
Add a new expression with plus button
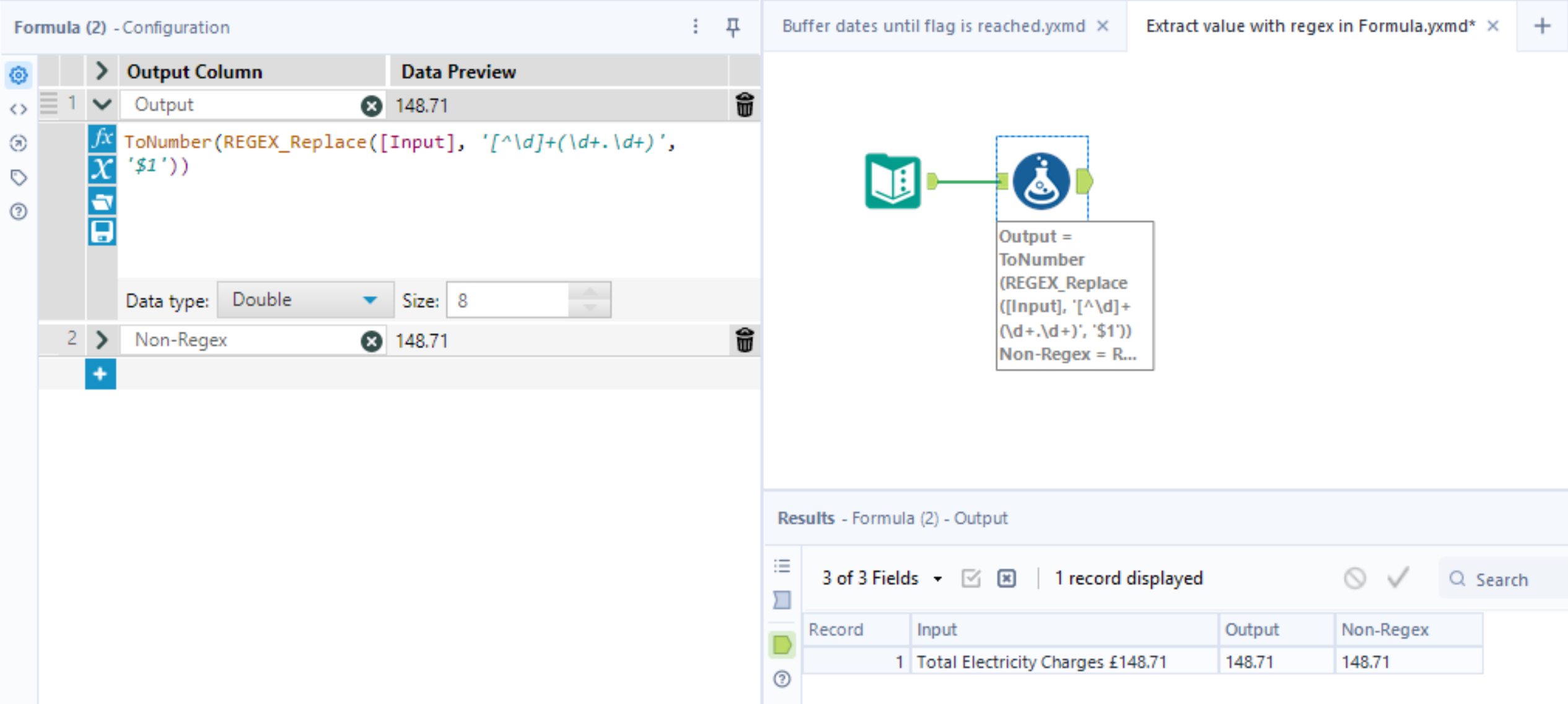tap(100, 374)
